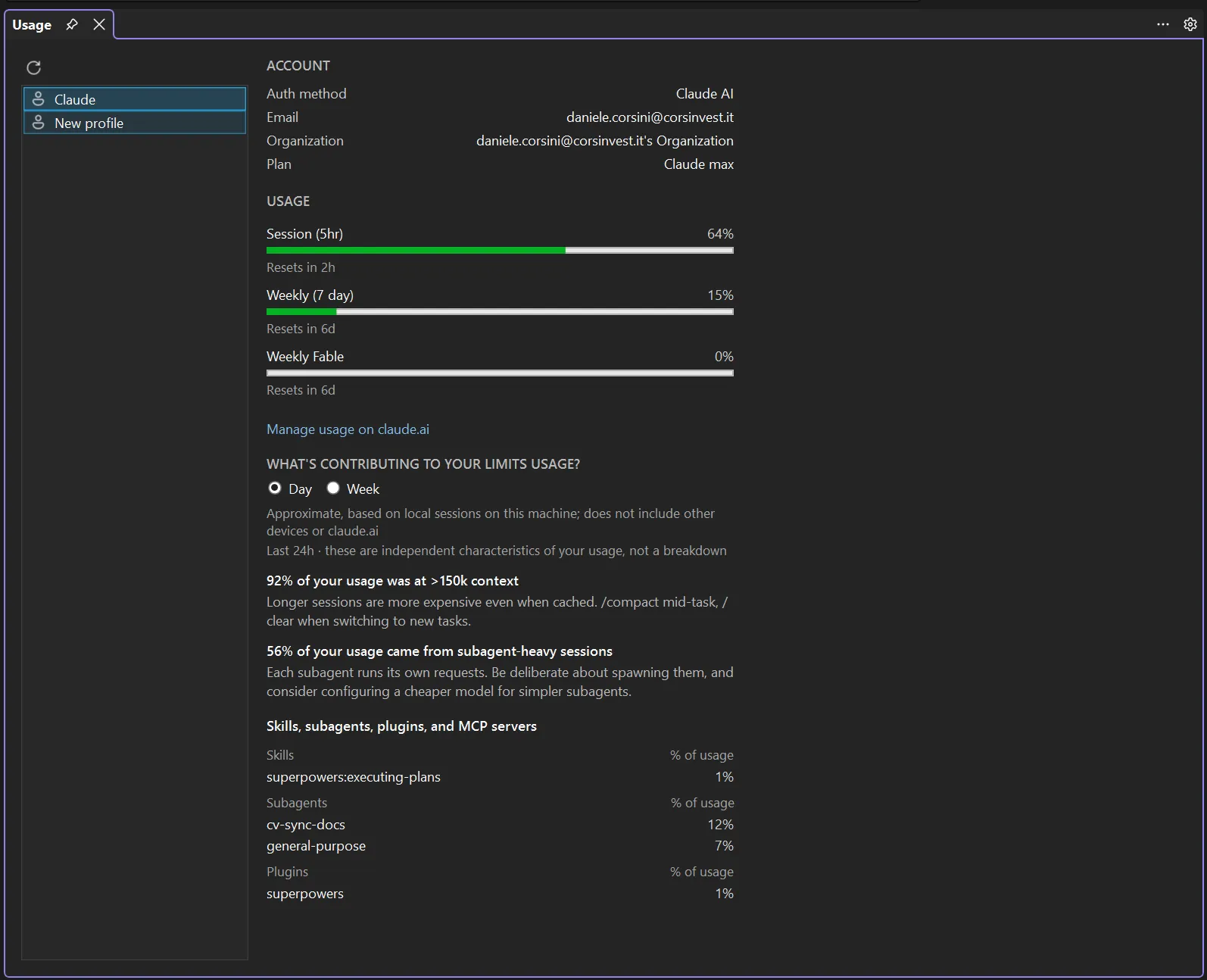Click the Skills, subagents, plugins, and MCP servers heading

coord(401,726)
